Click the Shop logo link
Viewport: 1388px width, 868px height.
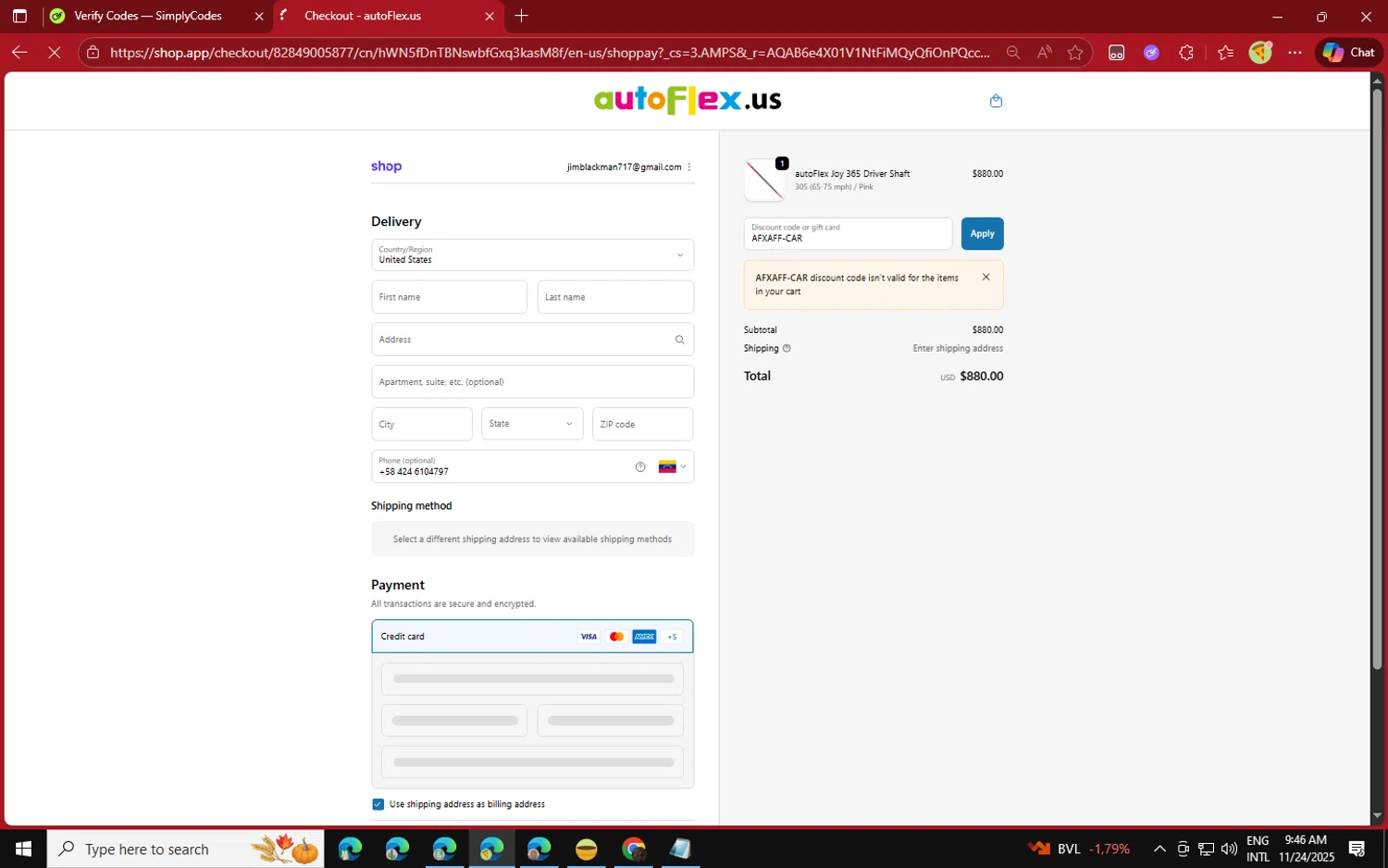click(386, 167)
